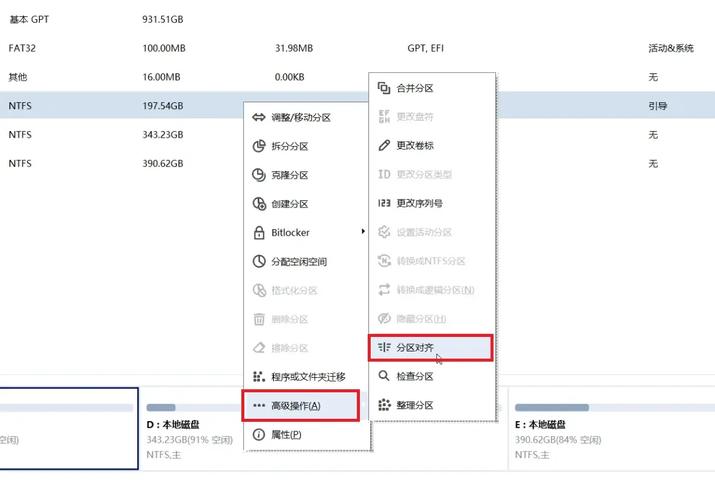Choose 整理分区 in the submenu
Viewport: 715px width, 500px height.
pyautogui.click(x=431, y=405)
